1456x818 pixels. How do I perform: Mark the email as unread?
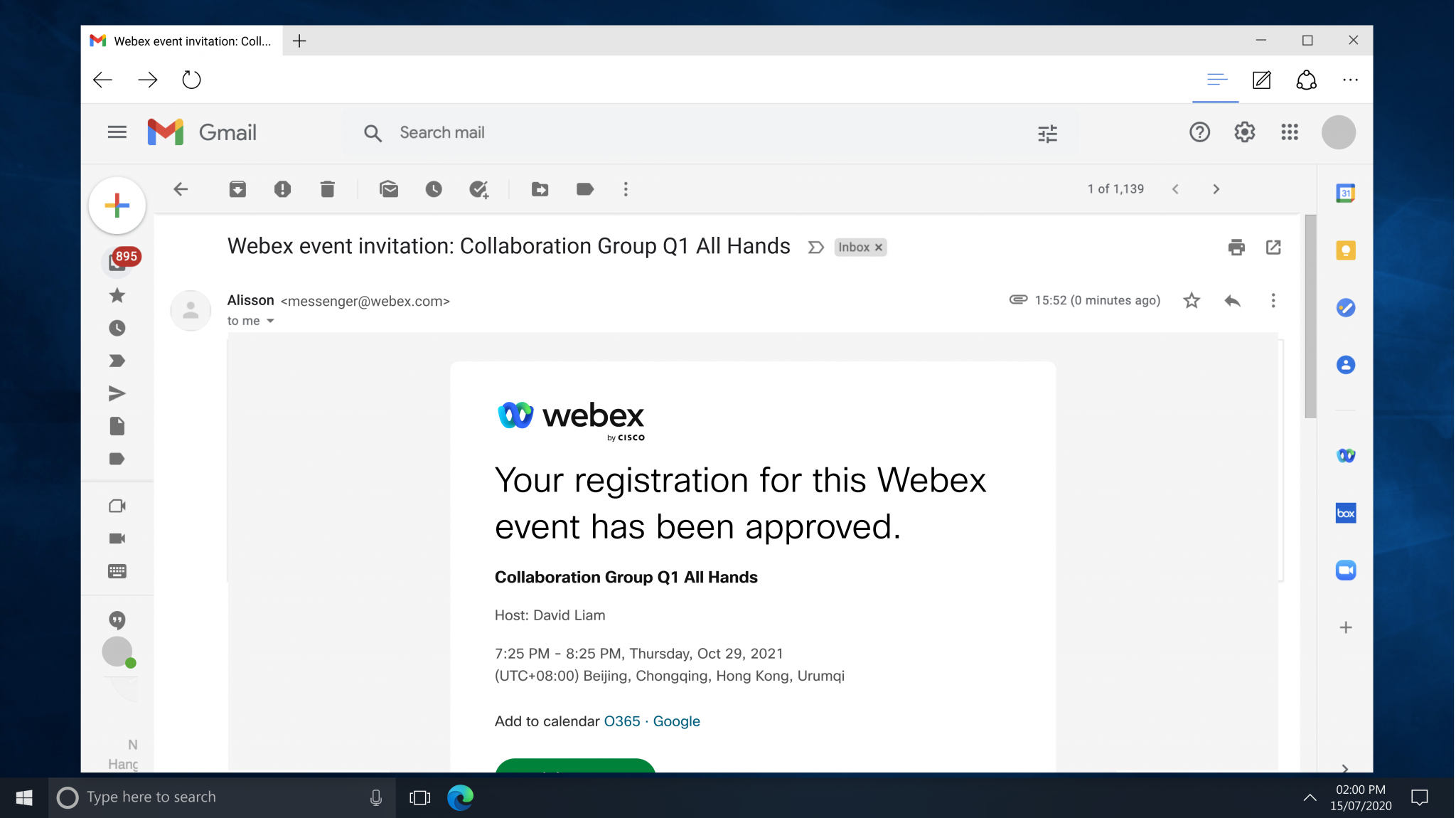pyautogui.click(x=389, y=189)
